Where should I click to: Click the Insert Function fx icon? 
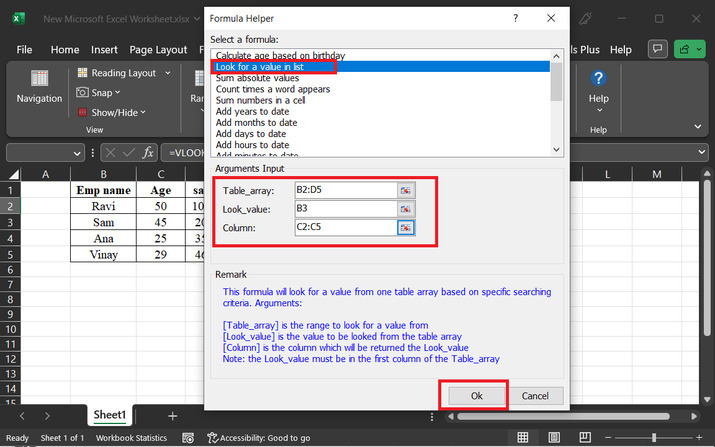point(148,153)
